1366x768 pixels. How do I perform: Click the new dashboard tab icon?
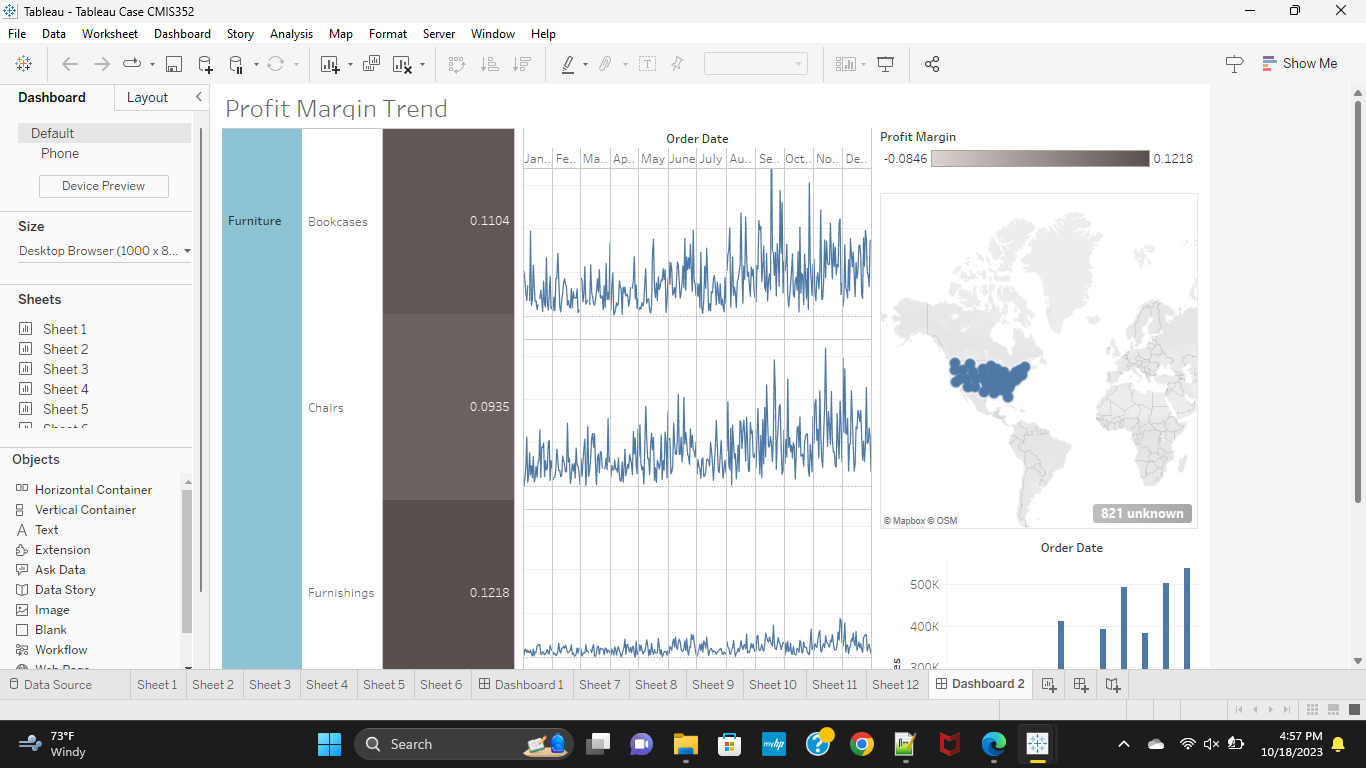[x=1081, y=685]
